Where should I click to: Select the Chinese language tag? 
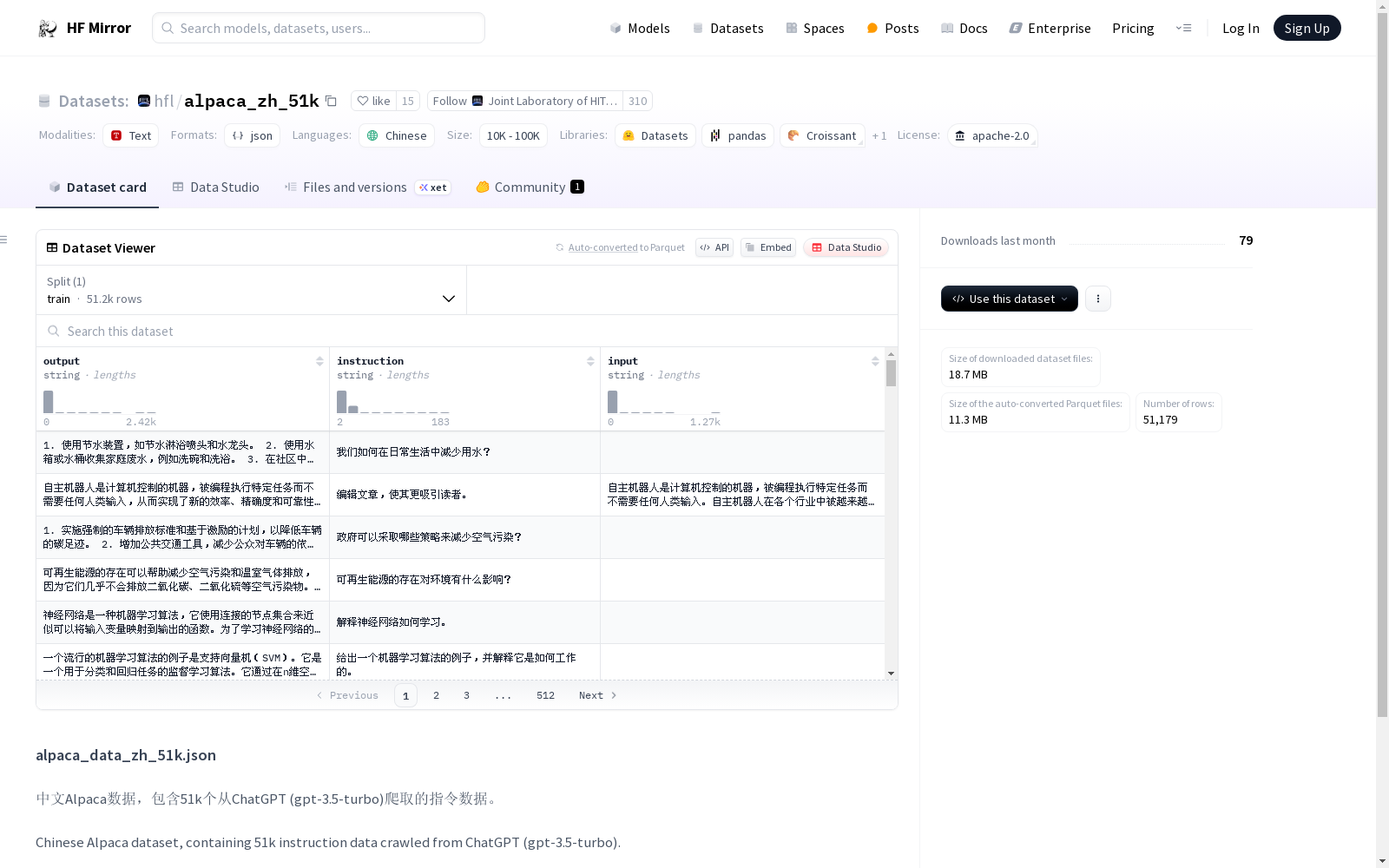[x=397, y=135]
